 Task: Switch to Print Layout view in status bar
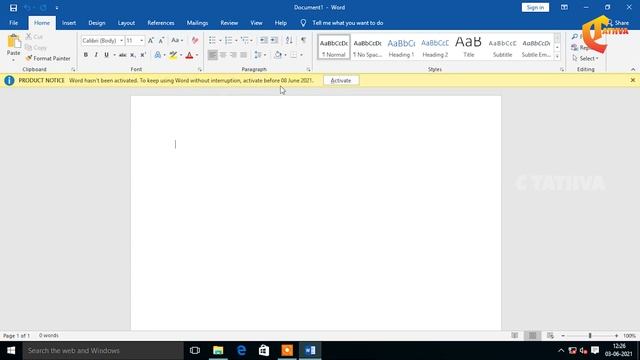coord(533,336)
